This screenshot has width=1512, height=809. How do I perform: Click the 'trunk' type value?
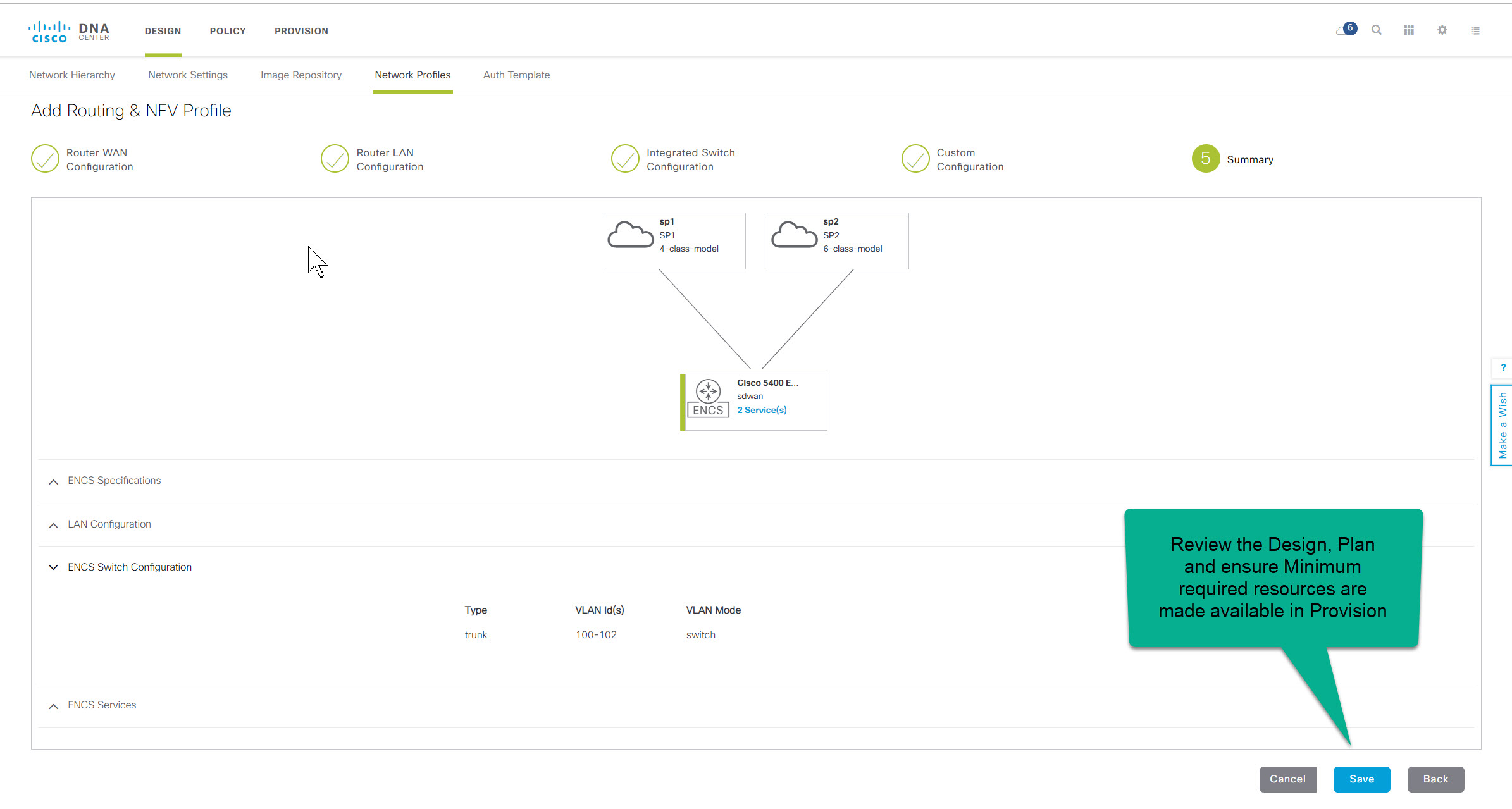point(476,634)
